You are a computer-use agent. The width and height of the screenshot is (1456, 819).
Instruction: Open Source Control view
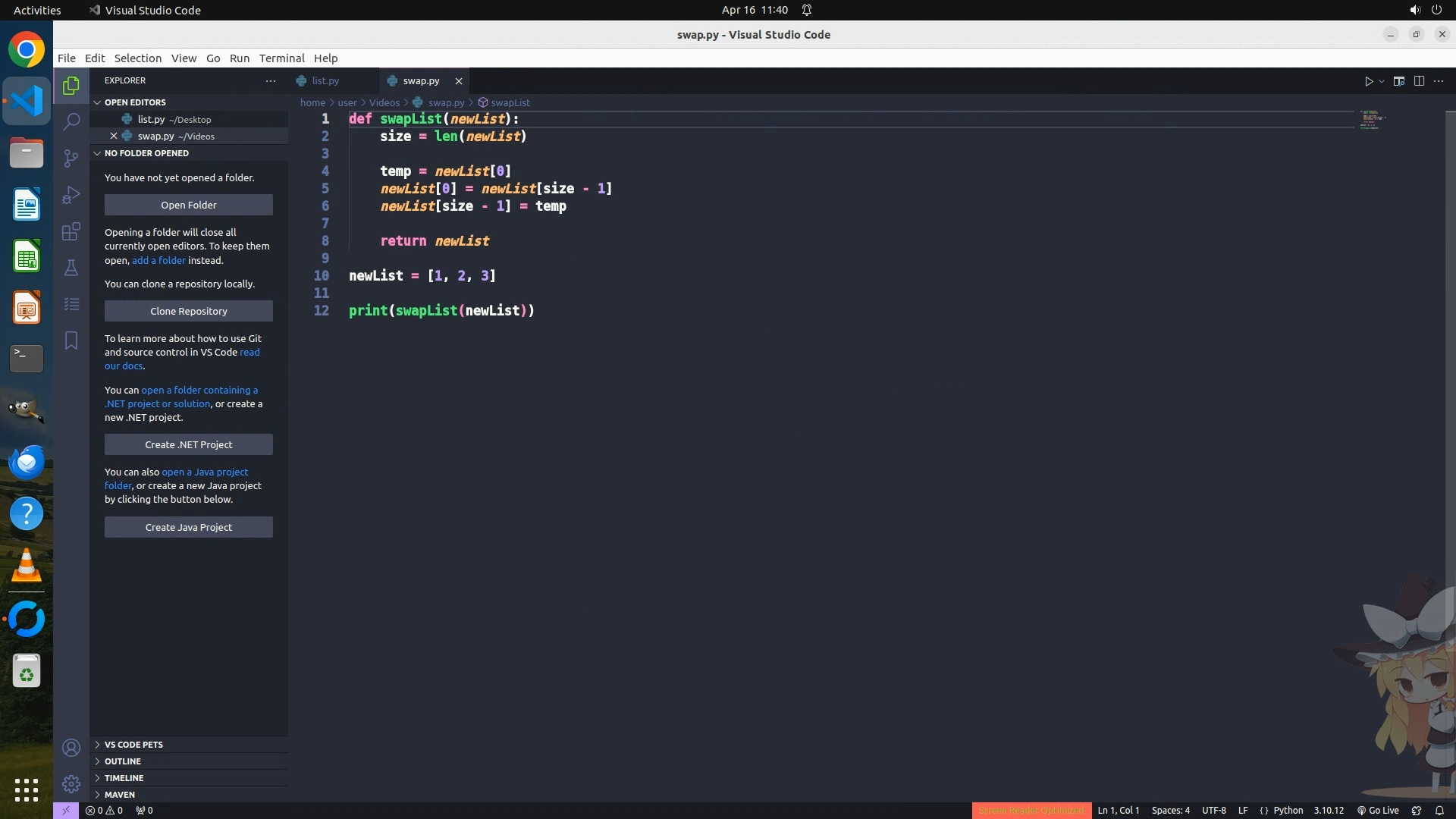(x=71, y=158)
